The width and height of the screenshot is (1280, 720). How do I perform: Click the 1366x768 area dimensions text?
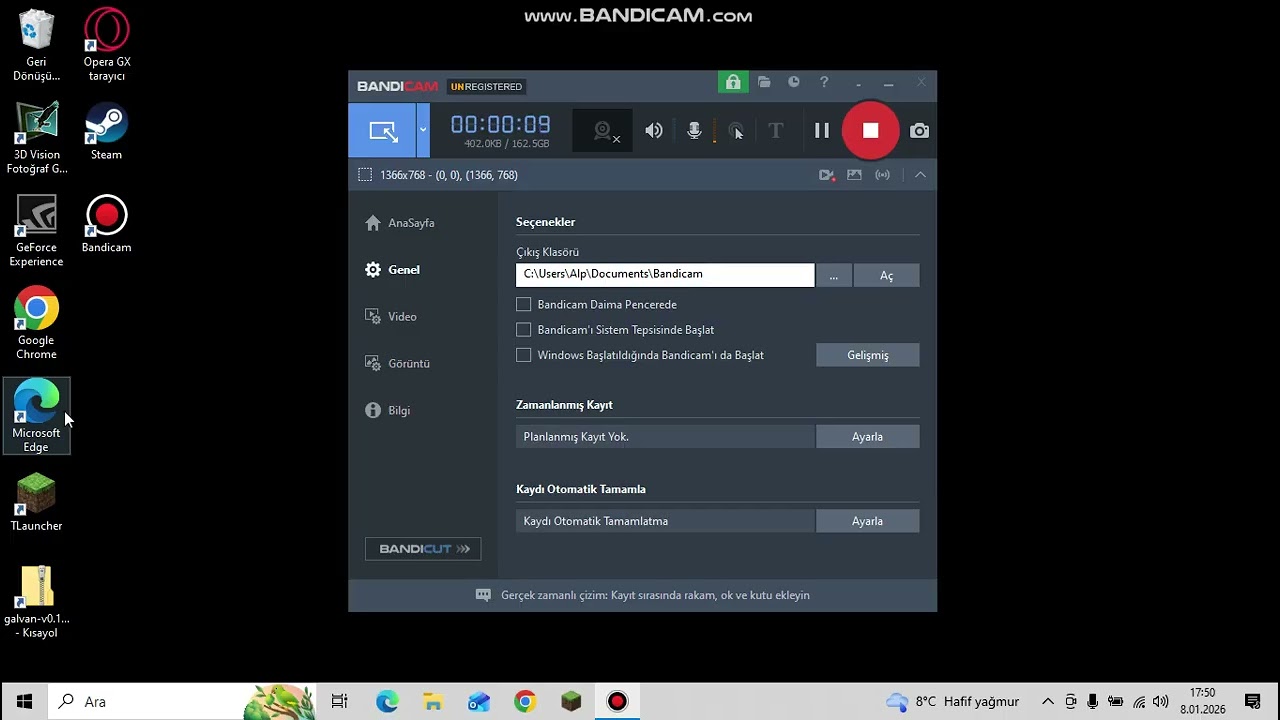tap(449, 175)
